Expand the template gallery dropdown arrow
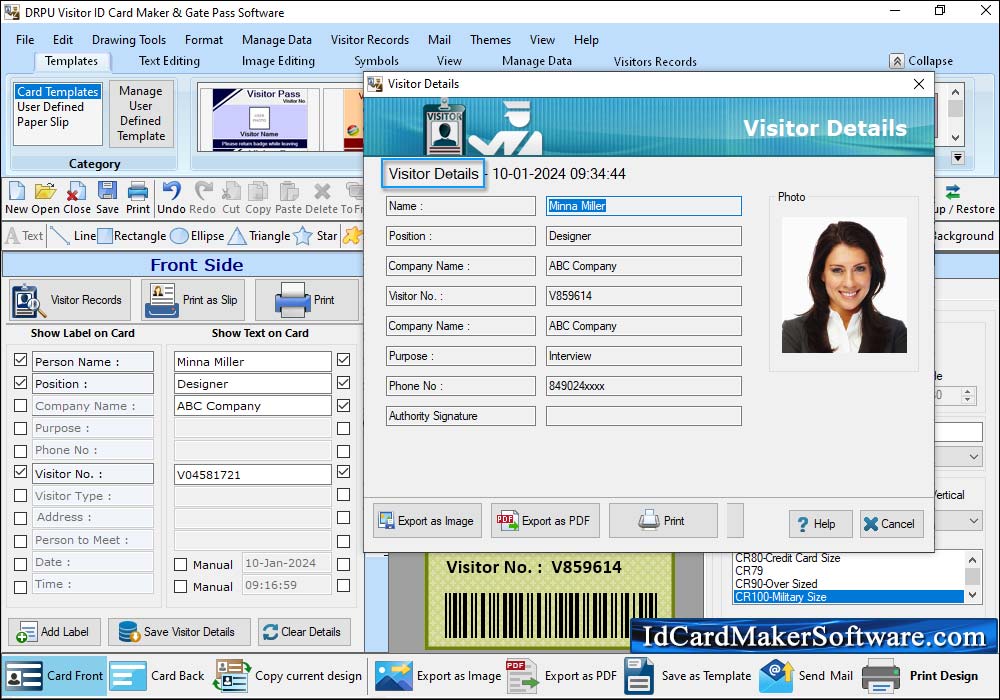 click(x=957, y=157)
